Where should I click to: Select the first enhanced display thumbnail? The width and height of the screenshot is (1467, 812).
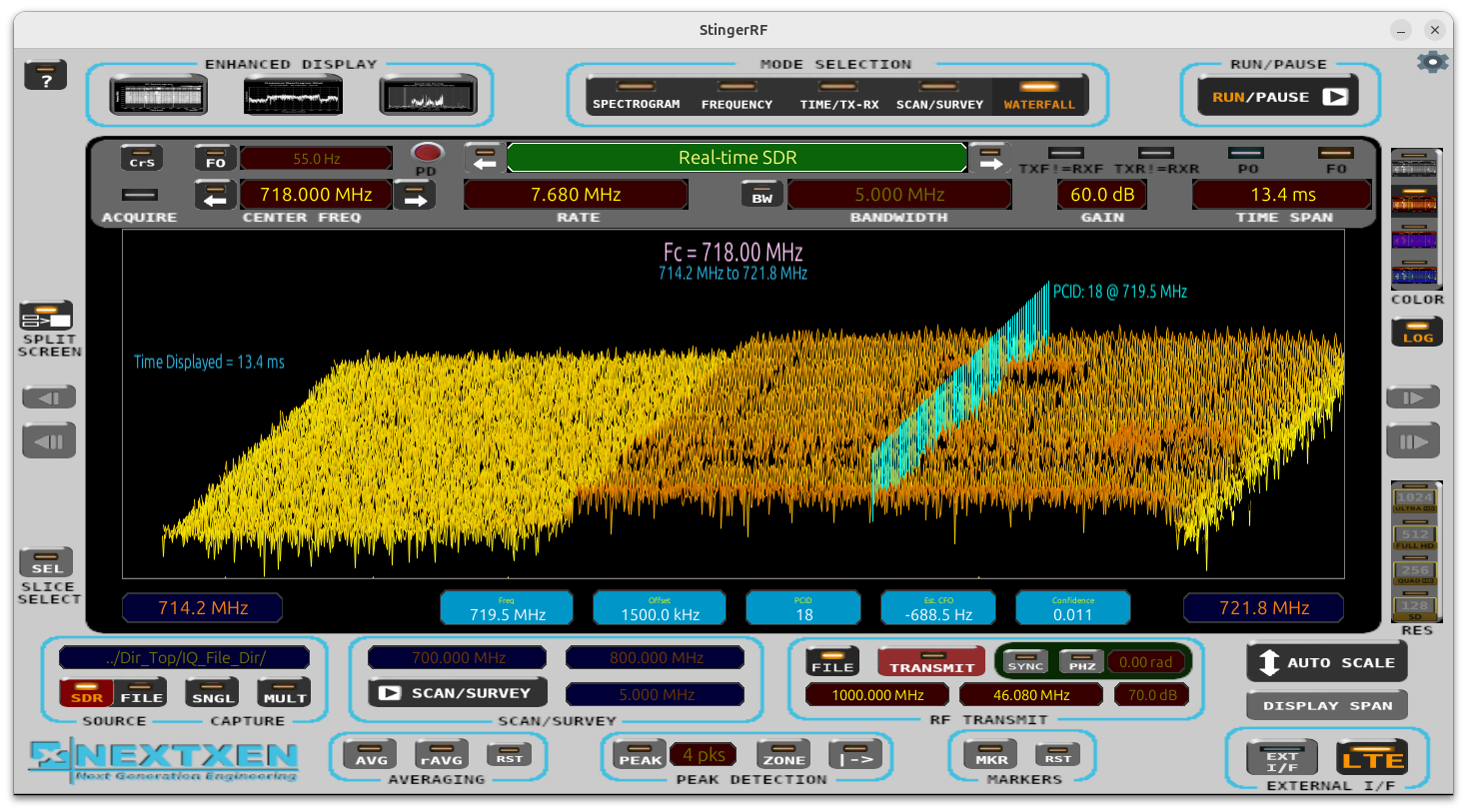tap(159, 97)
